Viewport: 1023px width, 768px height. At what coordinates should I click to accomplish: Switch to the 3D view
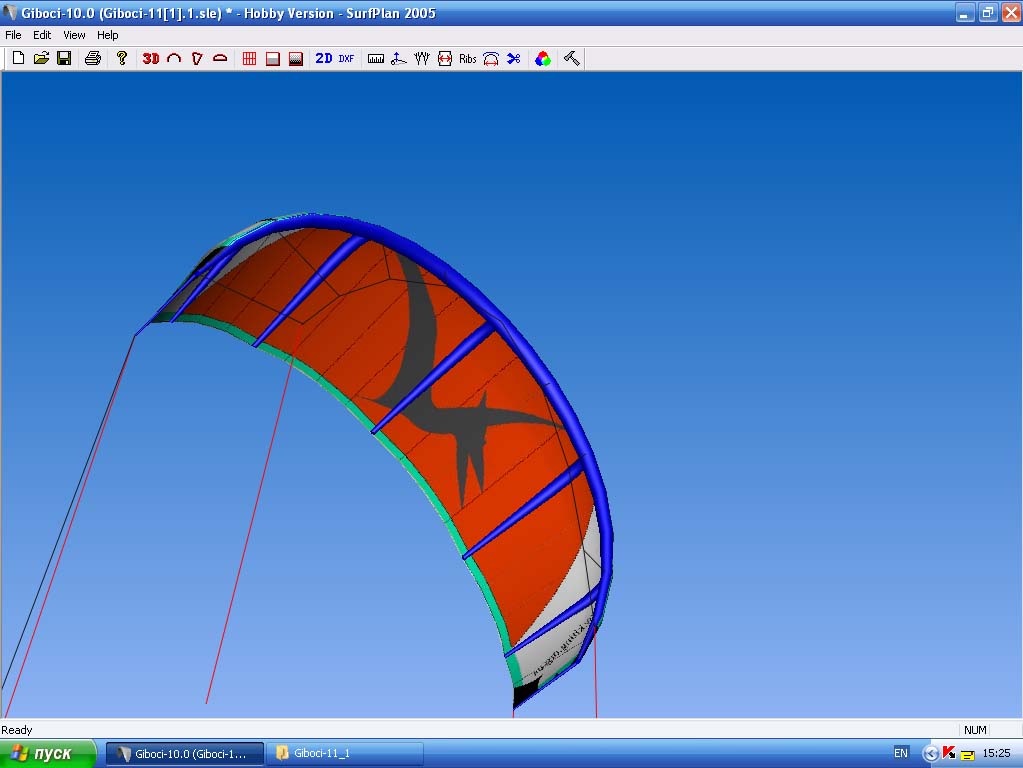(151, 59)
